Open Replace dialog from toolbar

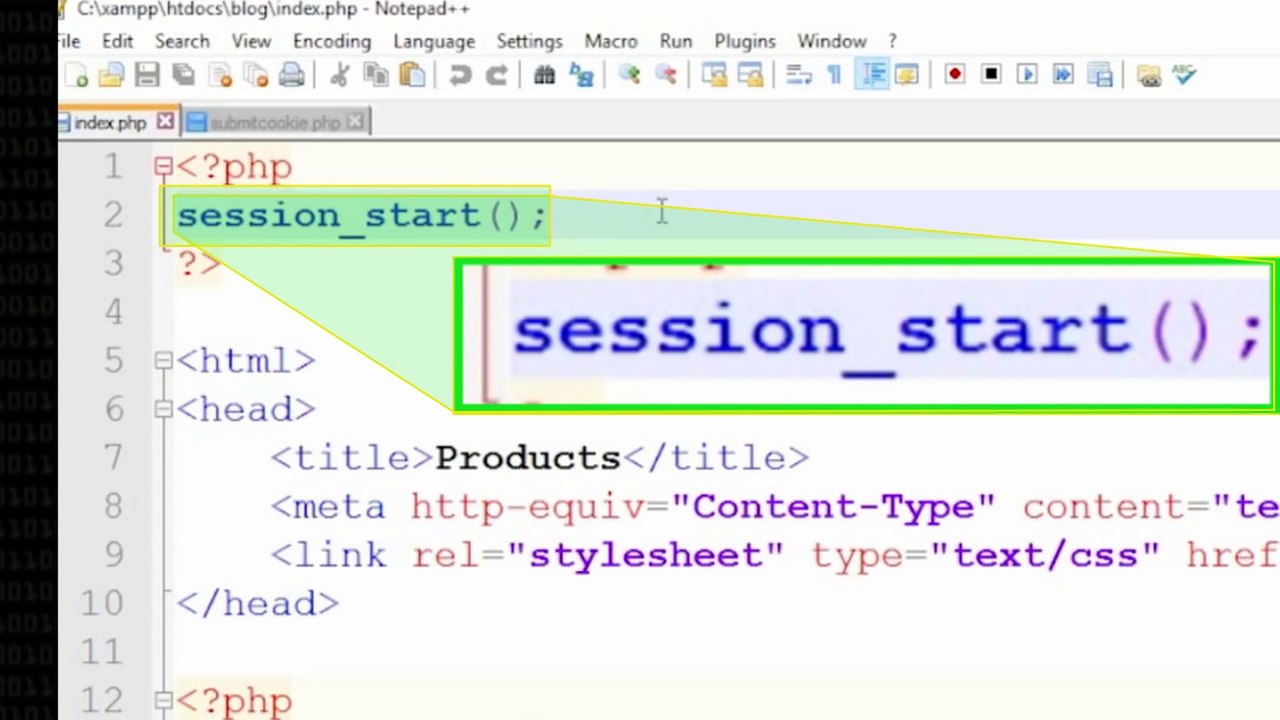click(x=581, y=75)
